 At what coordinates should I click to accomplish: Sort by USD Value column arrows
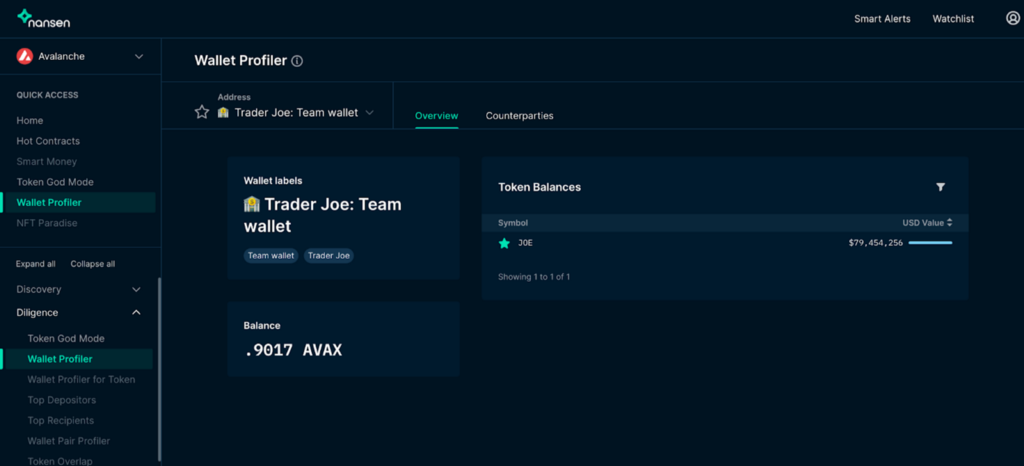pyautogui.click(x=949, y=223)
